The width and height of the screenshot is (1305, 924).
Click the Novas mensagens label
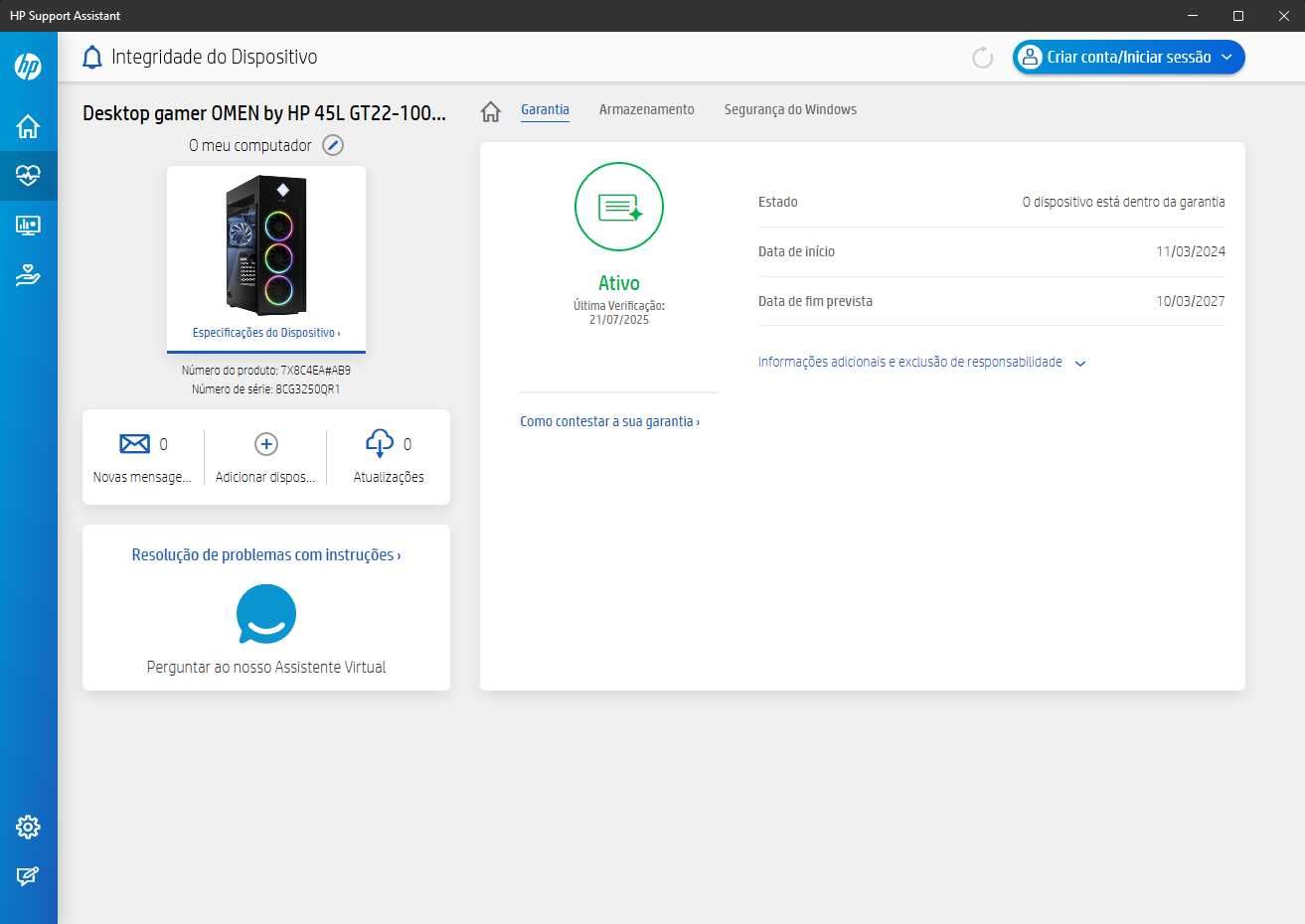(142, 477)
